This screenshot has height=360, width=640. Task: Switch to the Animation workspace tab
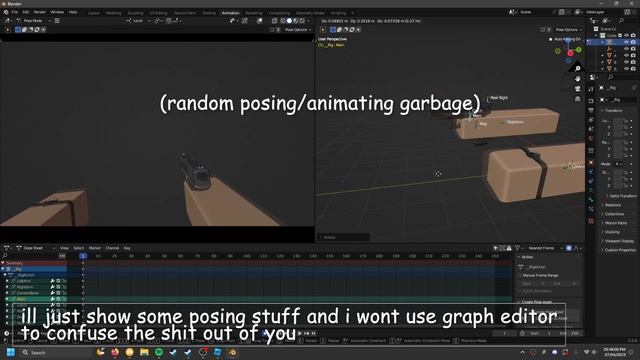coord(230,13)
